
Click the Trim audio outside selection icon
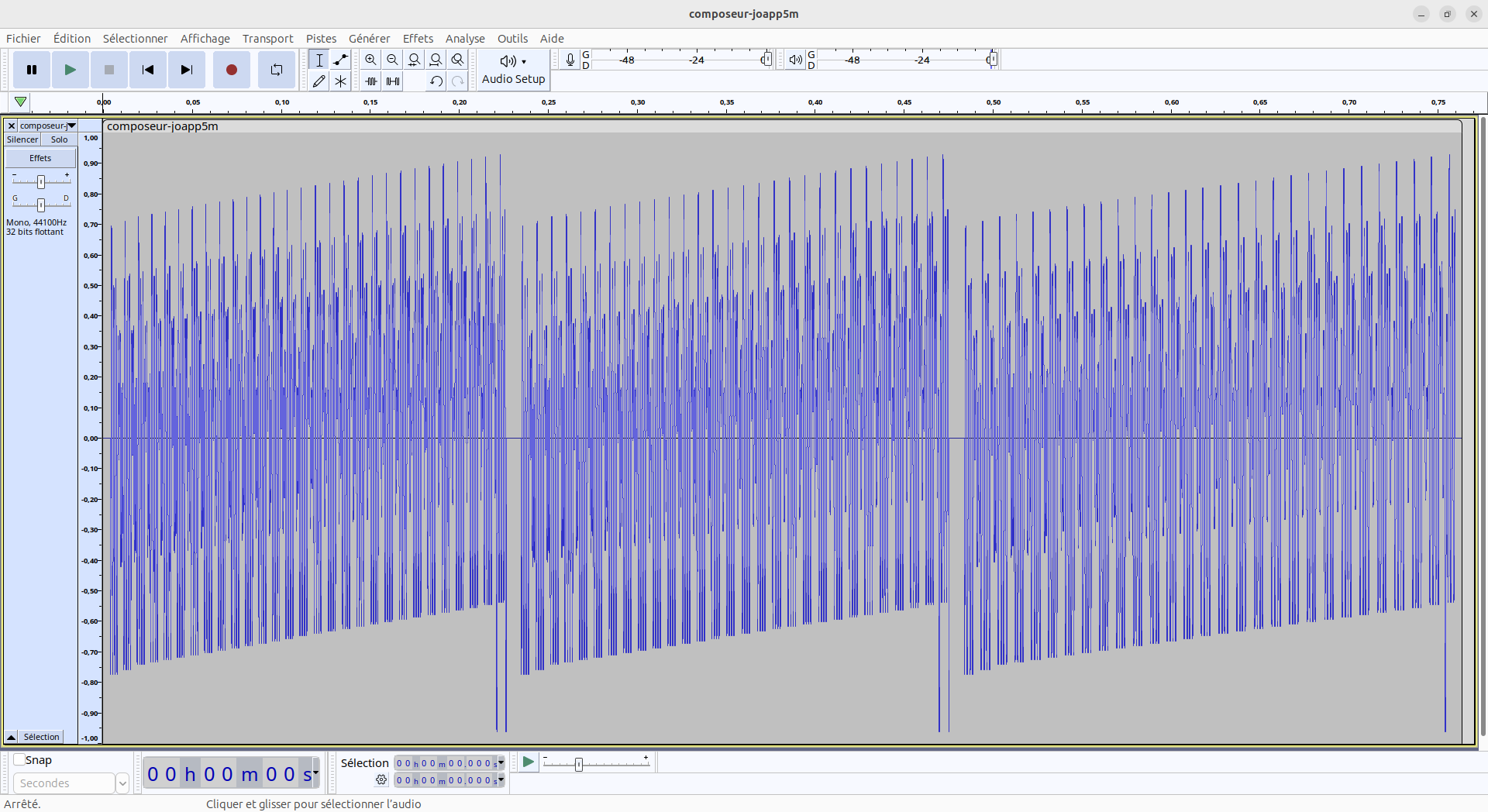point(371,81)
